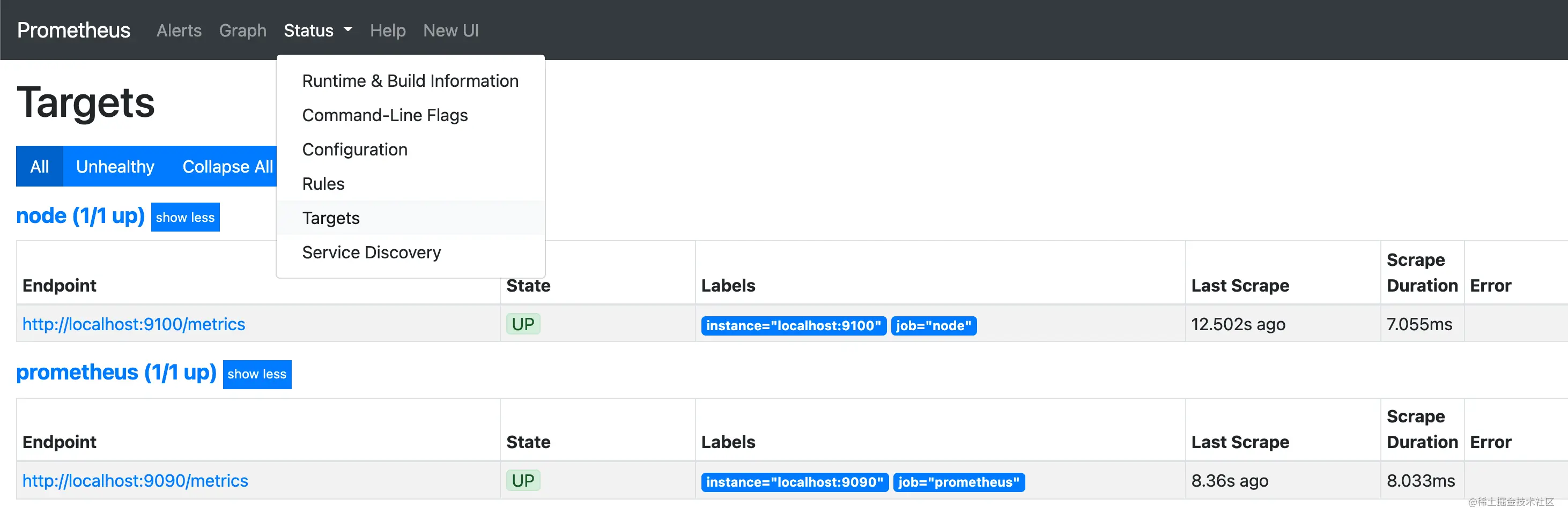The height and width of the screenshot is (521, 1568).
Task: Click the UP state badge for prometheus
Action: (x=523, y=481)
